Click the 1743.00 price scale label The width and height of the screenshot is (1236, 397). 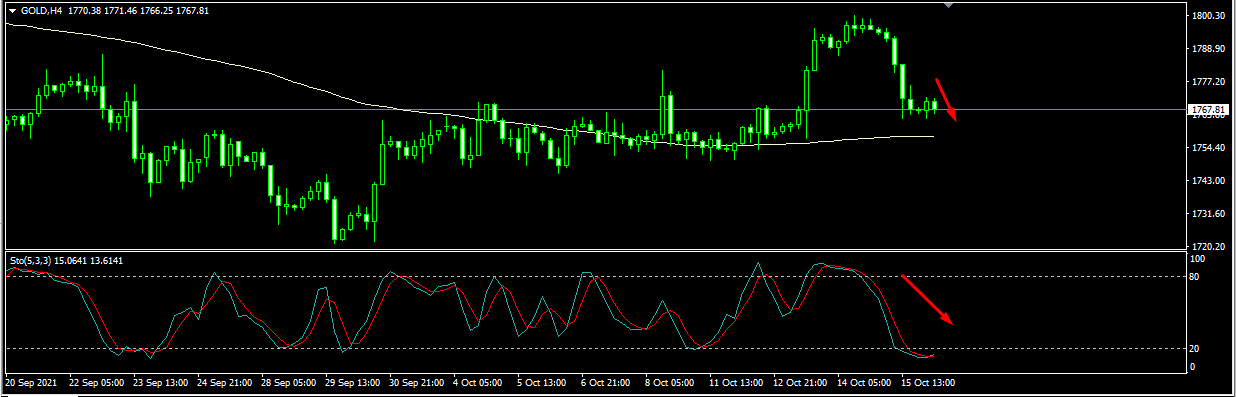(1209, 181)
